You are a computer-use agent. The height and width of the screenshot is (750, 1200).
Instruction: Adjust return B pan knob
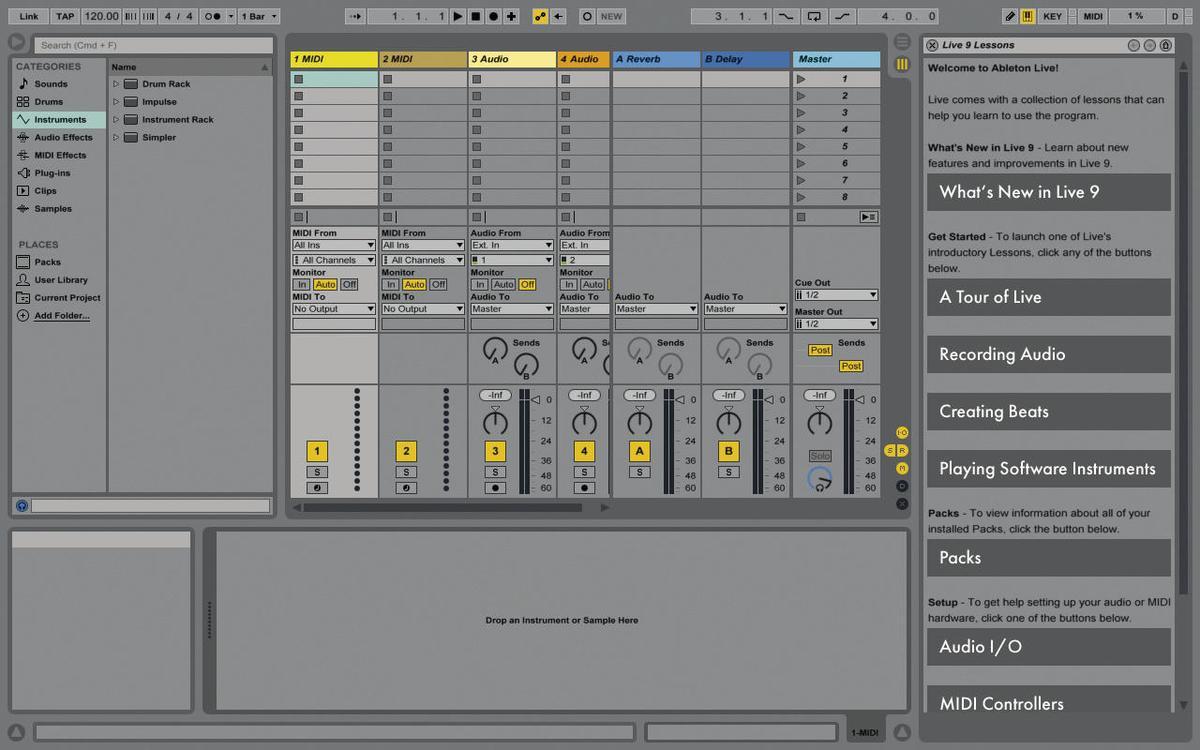click(729, 422)
